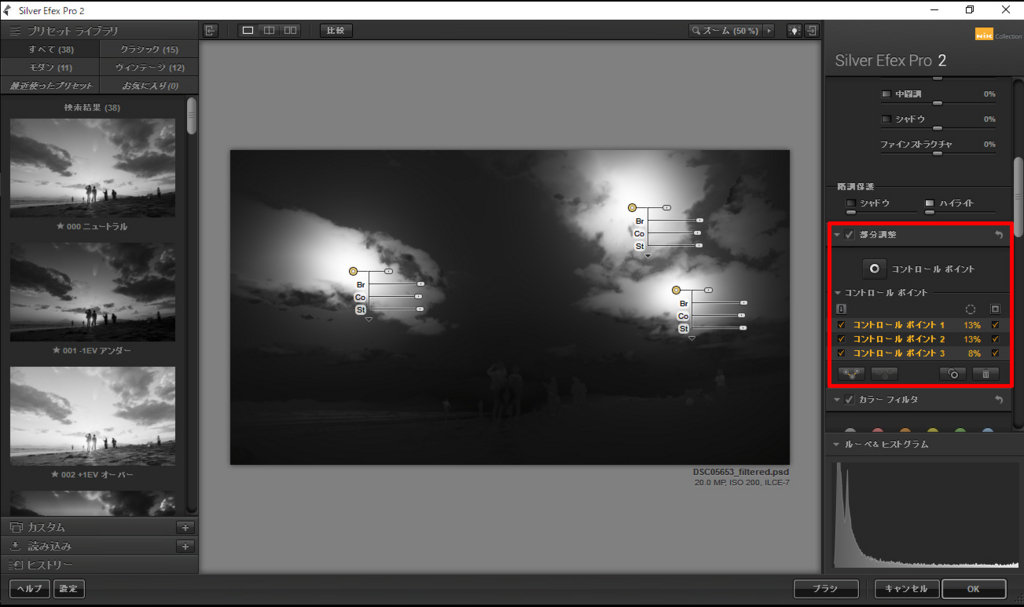This screenshot has width=1024, height=607.
Task: Expand the カスタム presets panel
Action: (99, 527)
